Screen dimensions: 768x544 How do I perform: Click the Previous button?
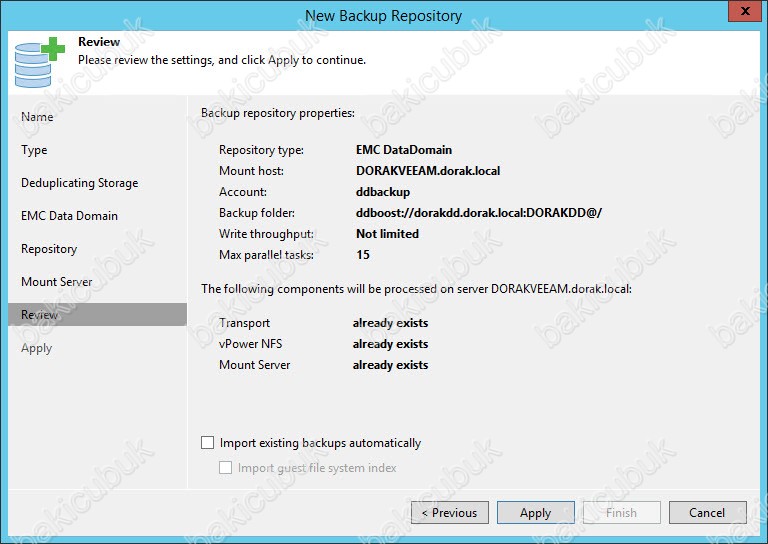click(x=450, y=513)
